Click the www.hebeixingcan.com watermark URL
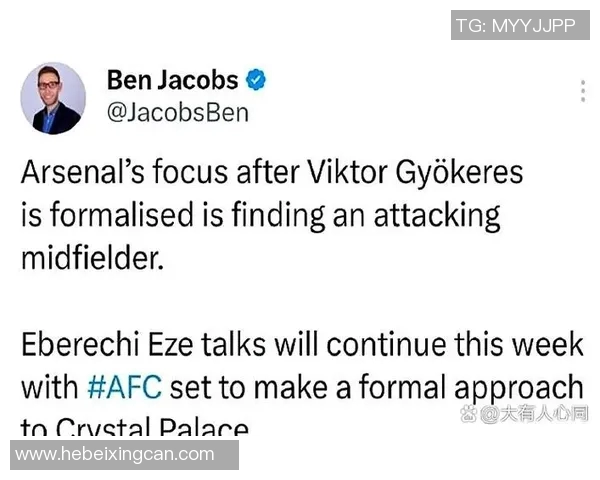 (115, 454)
